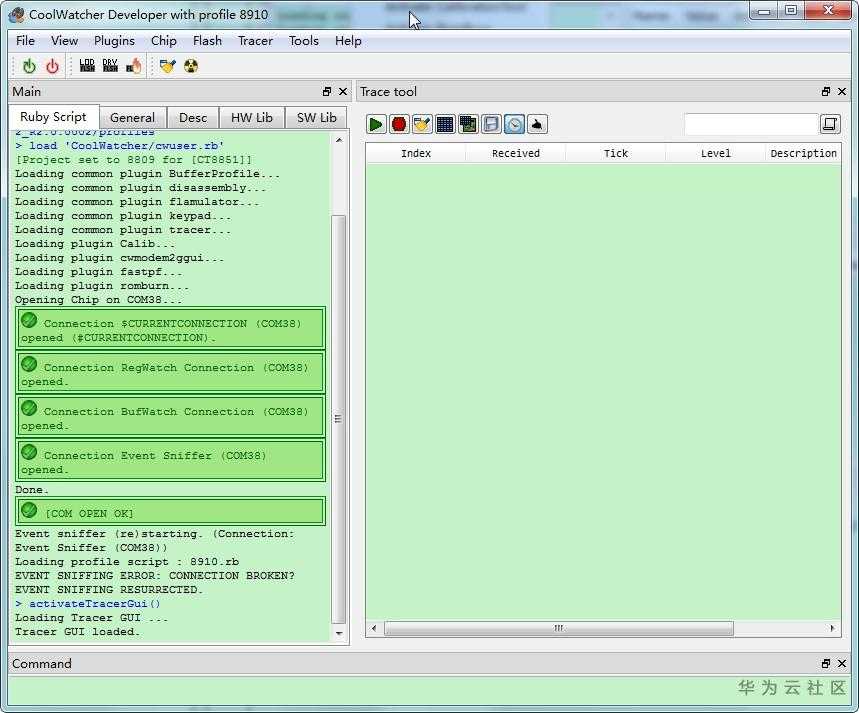Click 'Opening Chip on COM38...' log line
The width and height of the screenshot is (859, 713).
98,299
